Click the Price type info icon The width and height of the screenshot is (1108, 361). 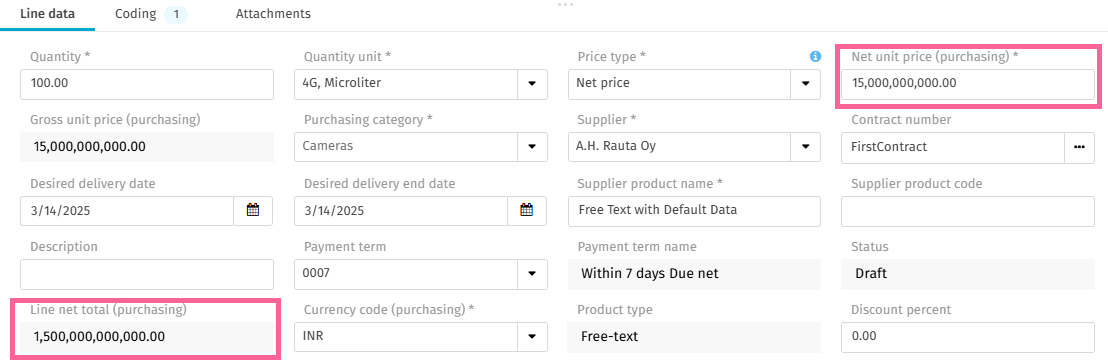(x=815, y=56)
